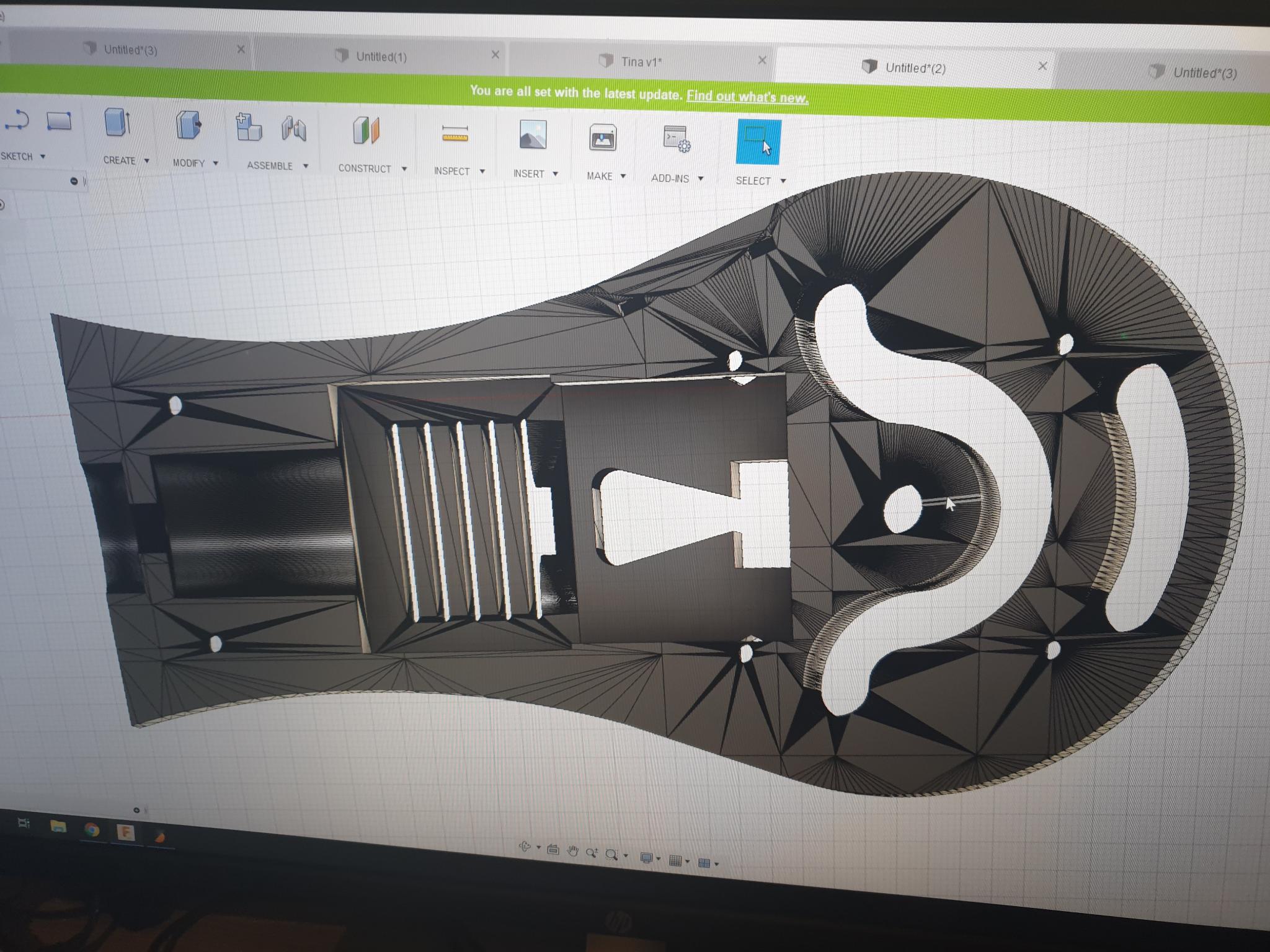Open the 'Find out what's new' link
Image resolution: width=1270 pixels, height=952 pixels.
[747, 96]
